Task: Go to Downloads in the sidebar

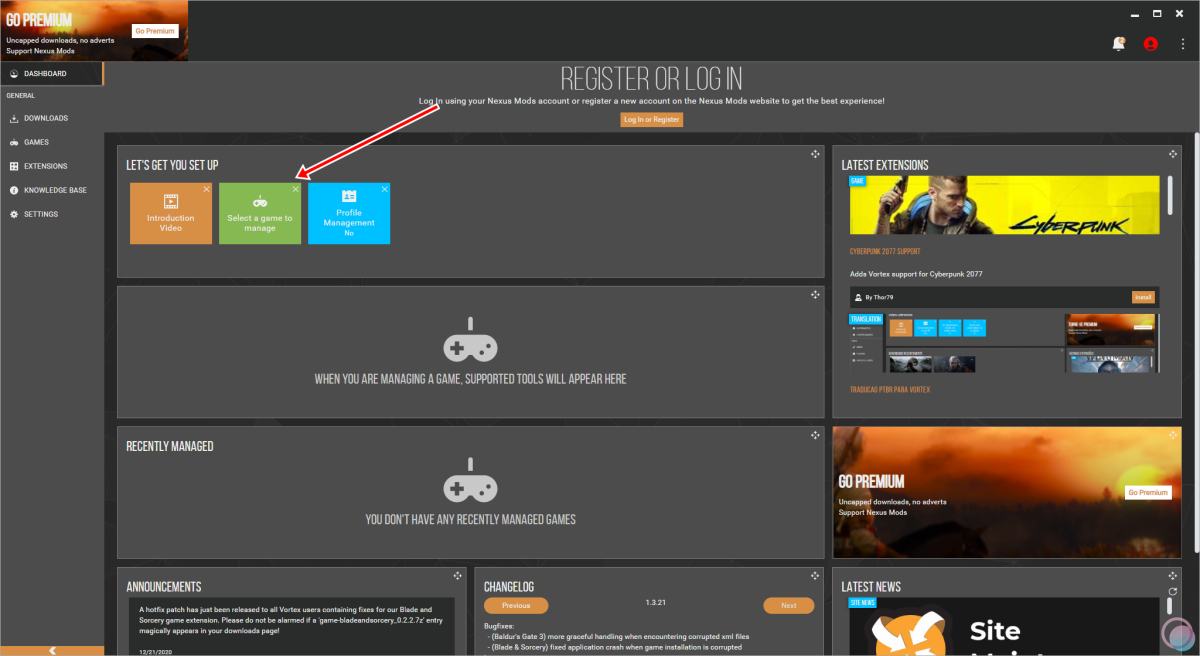Action: point(52,118)
